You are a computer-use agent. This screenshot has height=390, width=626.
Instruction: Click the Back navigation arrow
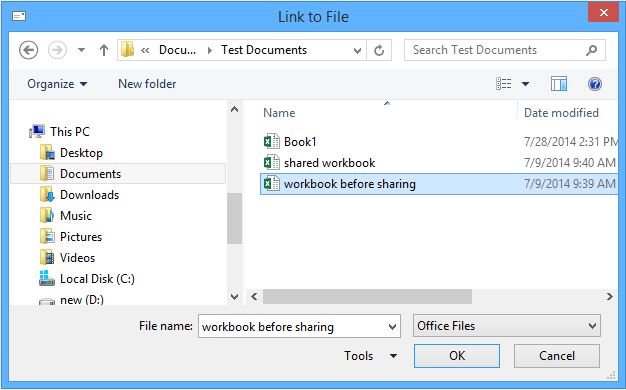pos(29,50)
